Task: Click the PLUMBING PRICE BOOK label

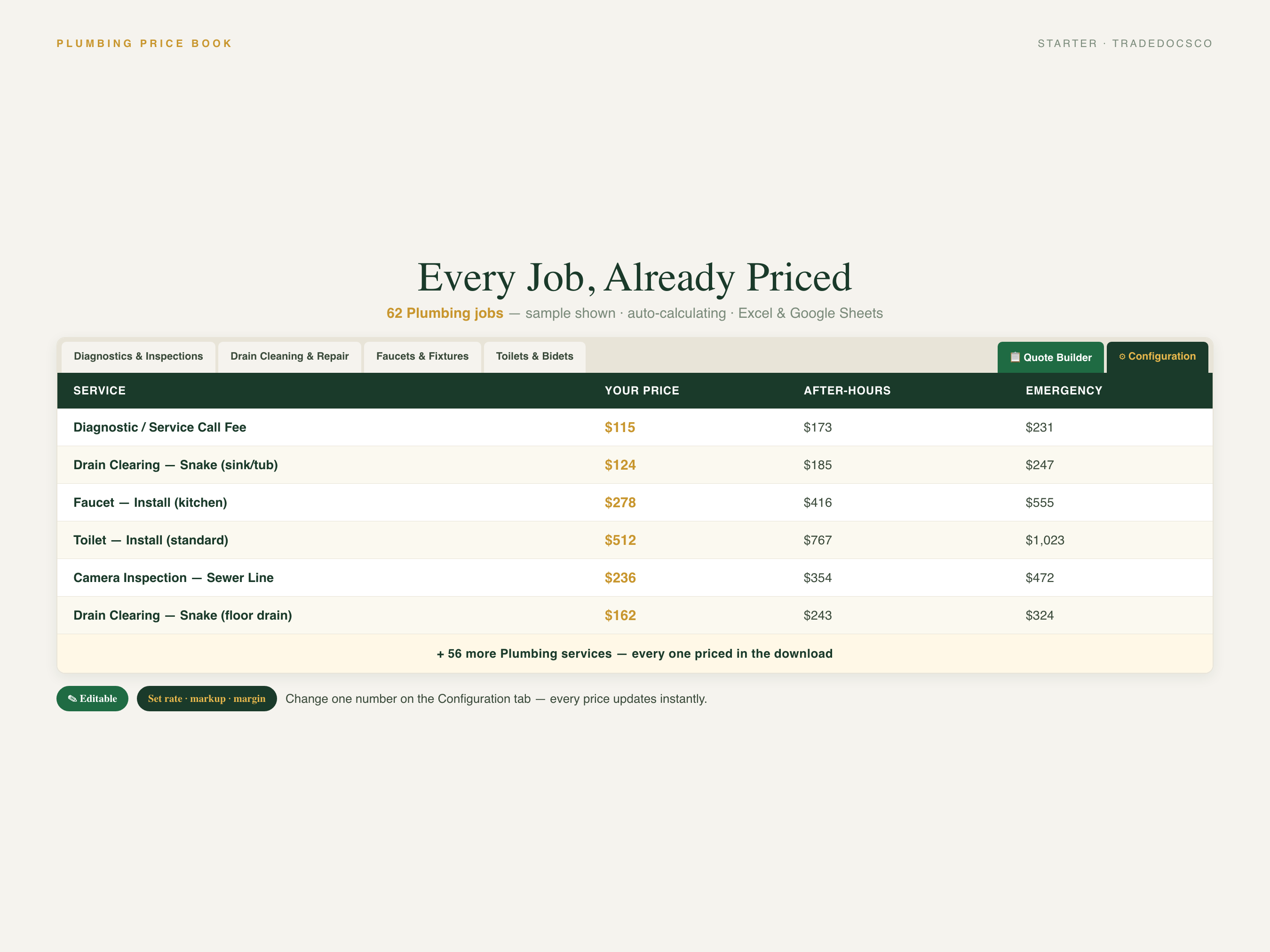Action: tap(145, 44)
